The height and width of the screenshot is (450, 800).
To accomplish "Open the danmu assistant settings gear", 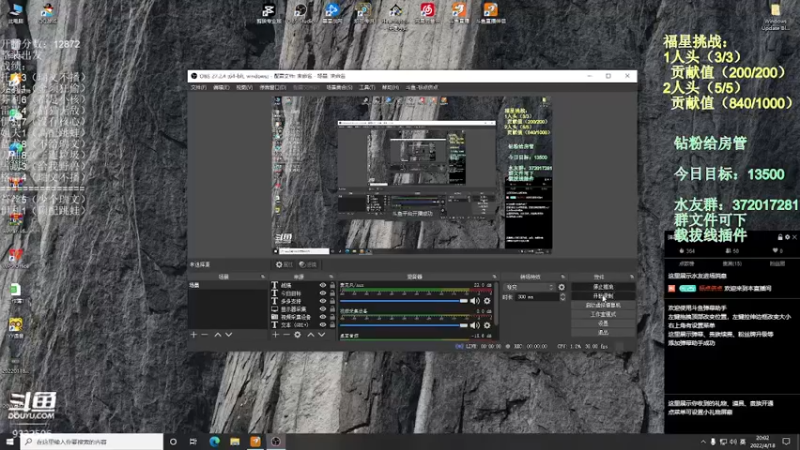I will [787, 237].
